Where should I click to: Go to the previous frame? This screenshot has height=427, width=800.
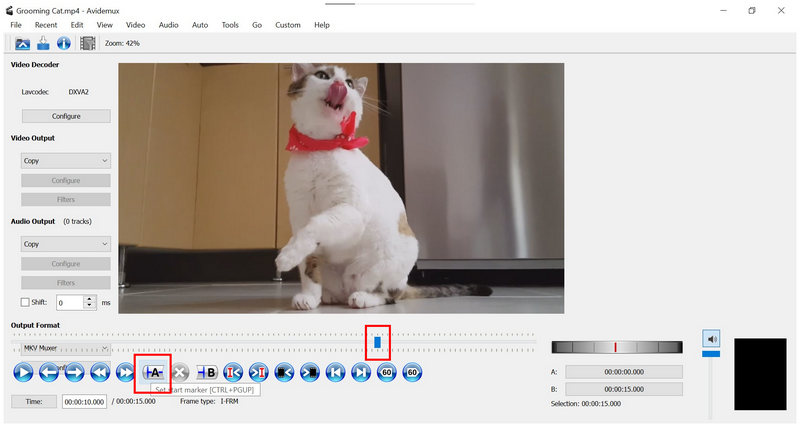(49, 372)
